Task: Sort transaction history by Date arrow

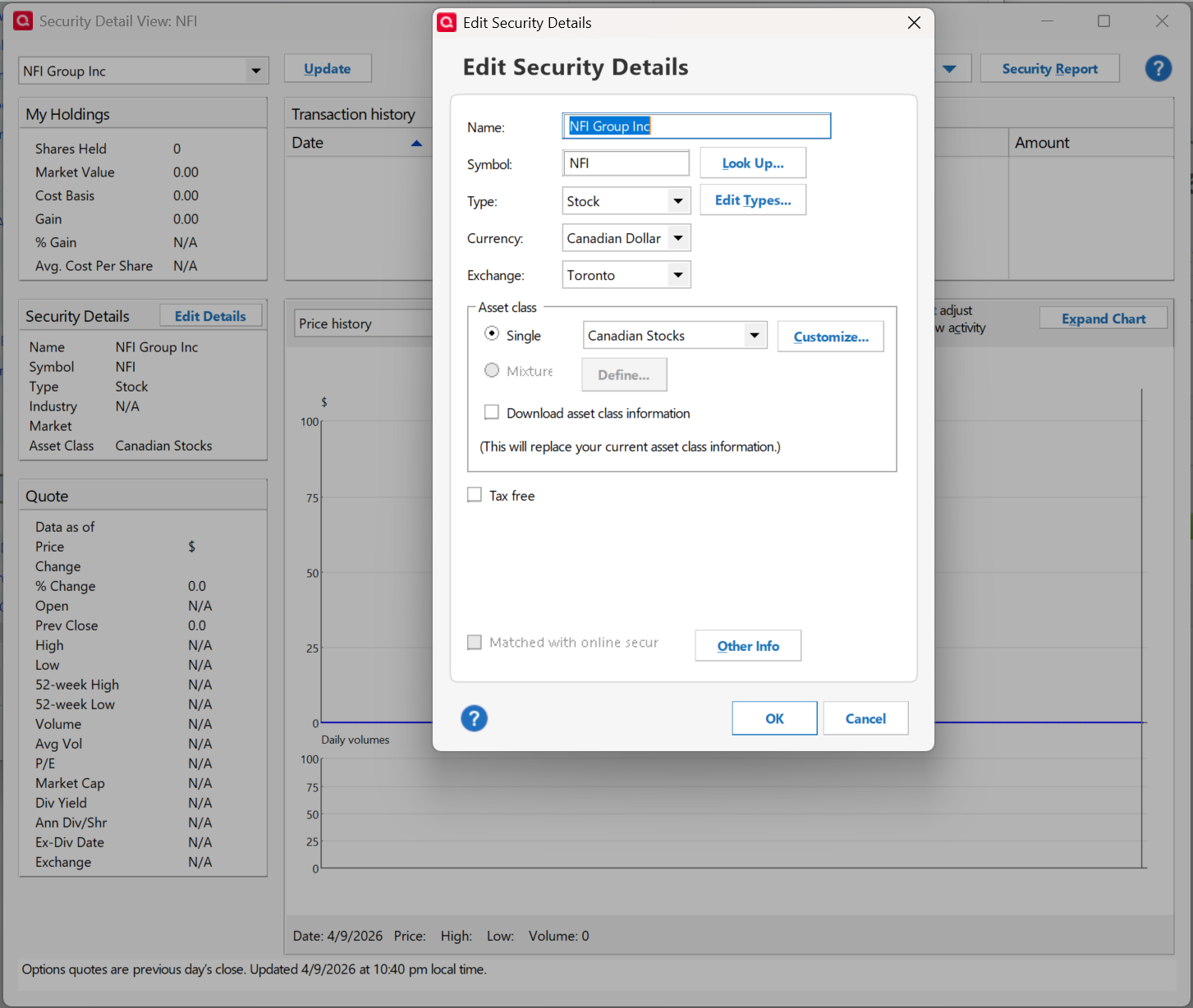Action: point(416,143)
